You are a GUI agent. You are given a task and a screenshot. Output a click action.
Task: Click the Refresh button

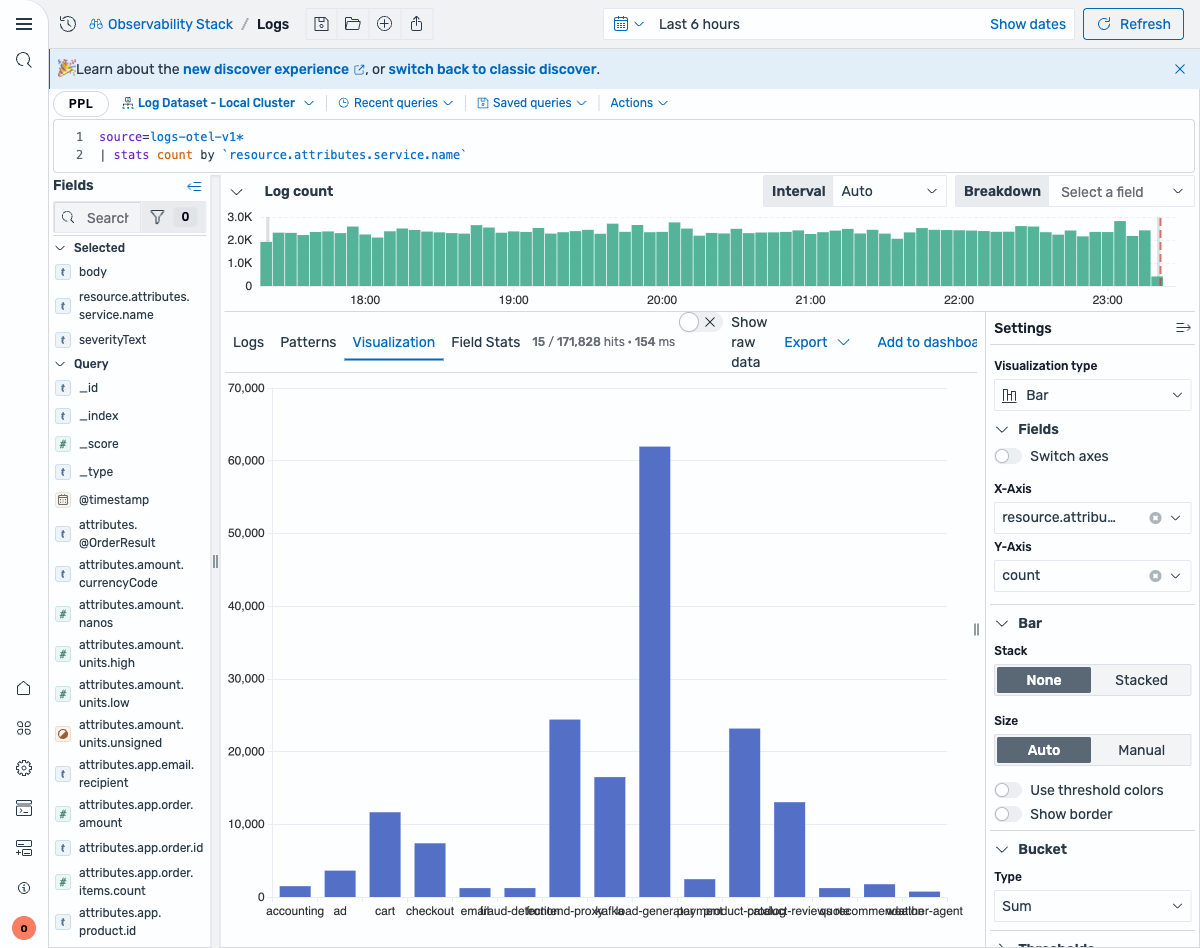(1133, 23)
